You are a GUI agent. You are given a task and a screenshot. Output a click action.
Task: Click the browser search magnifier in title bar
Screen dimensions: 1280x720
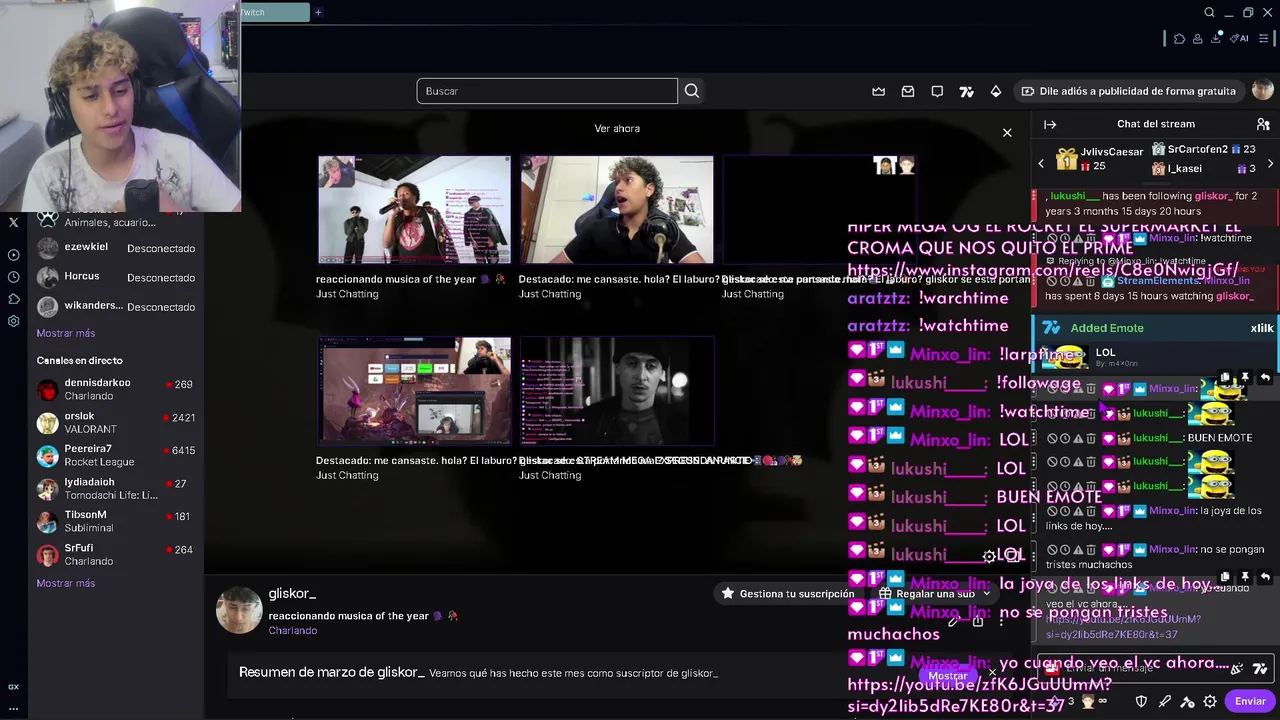(x=1209, y=12)
